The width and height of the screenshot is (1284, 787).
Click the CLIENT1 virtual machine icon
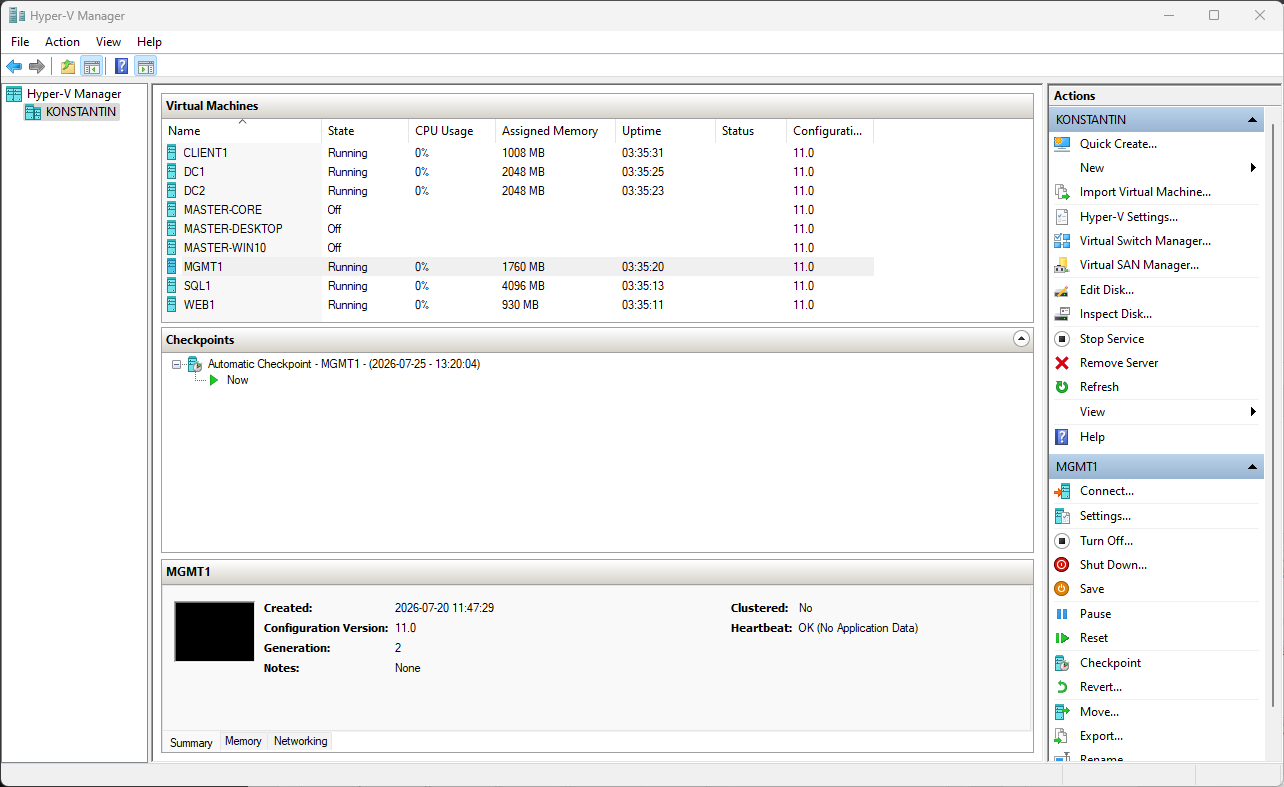point(172,153)
